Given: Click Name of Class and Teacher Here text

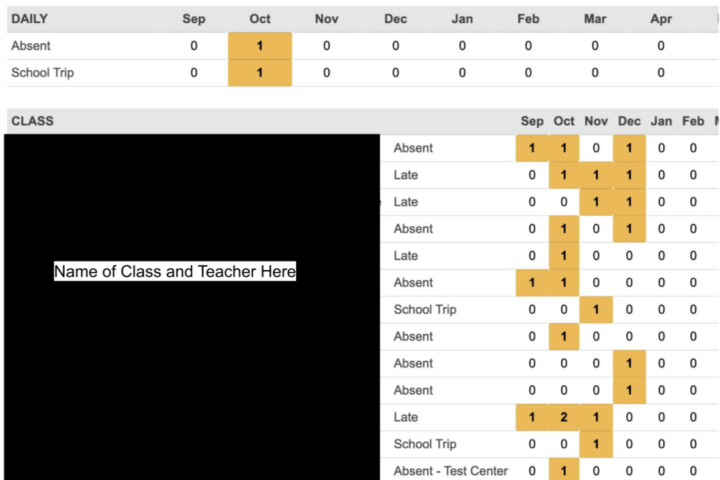Looking at the screenshot, I should click(175, 272).
